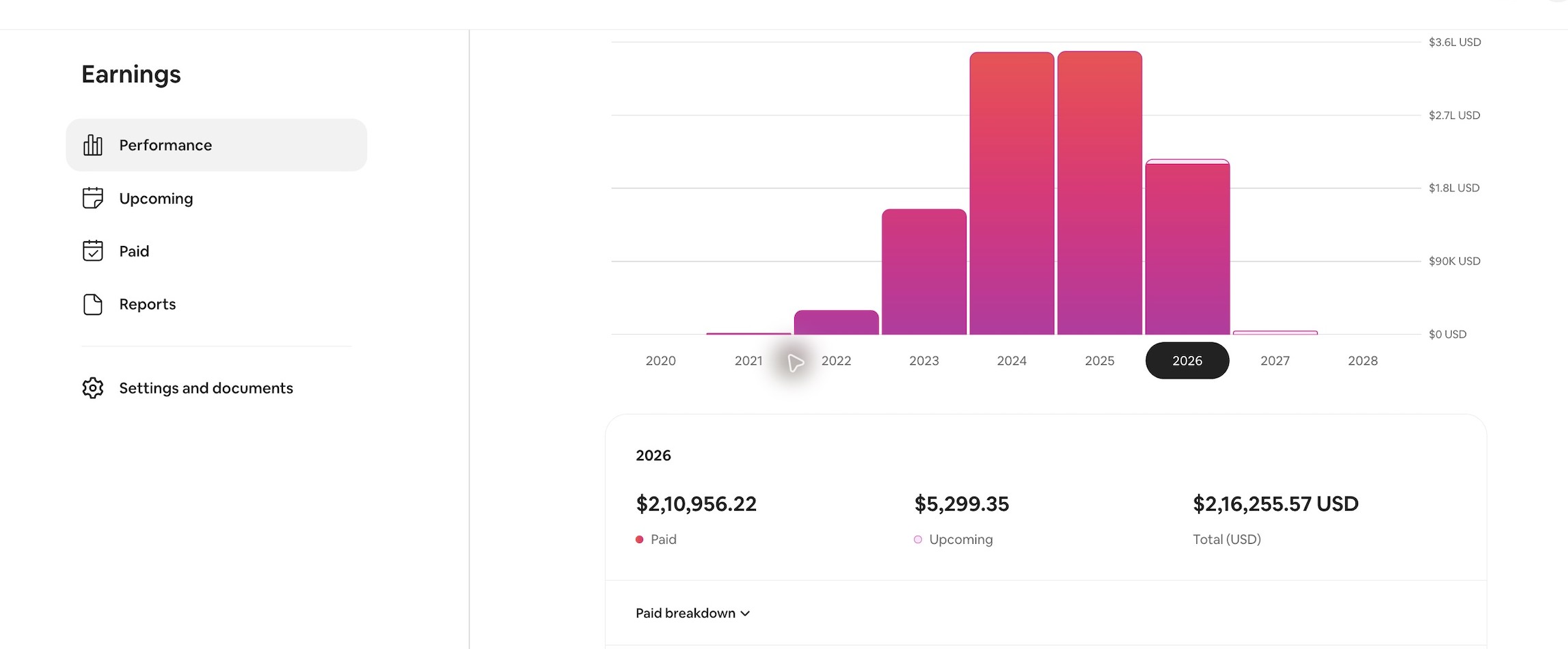
Task: Click the selected 2026 year pill
Action: [x=1187, y=361]
